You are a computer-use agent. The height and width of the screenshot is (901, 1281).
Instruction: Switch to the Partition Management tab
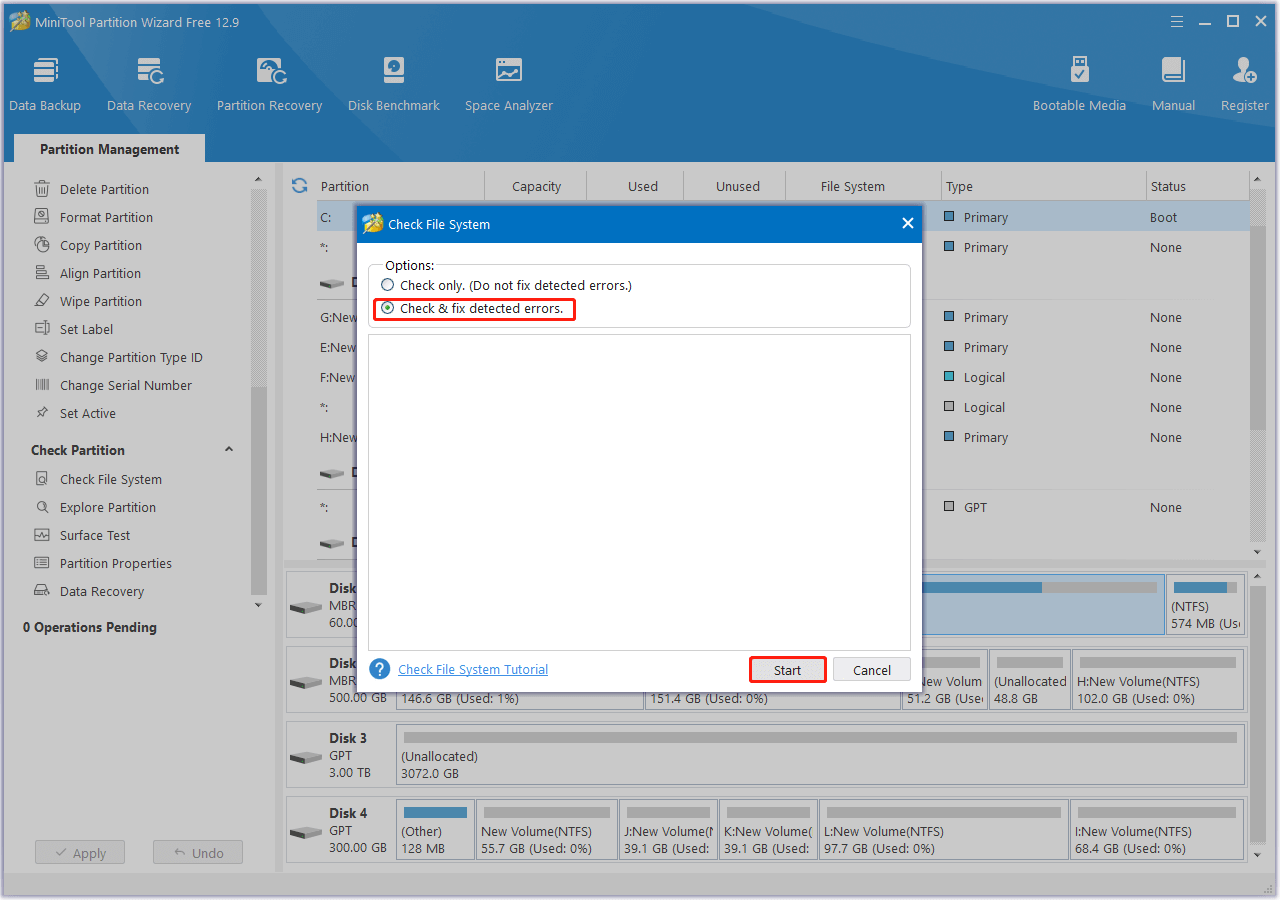click(108, 148)
